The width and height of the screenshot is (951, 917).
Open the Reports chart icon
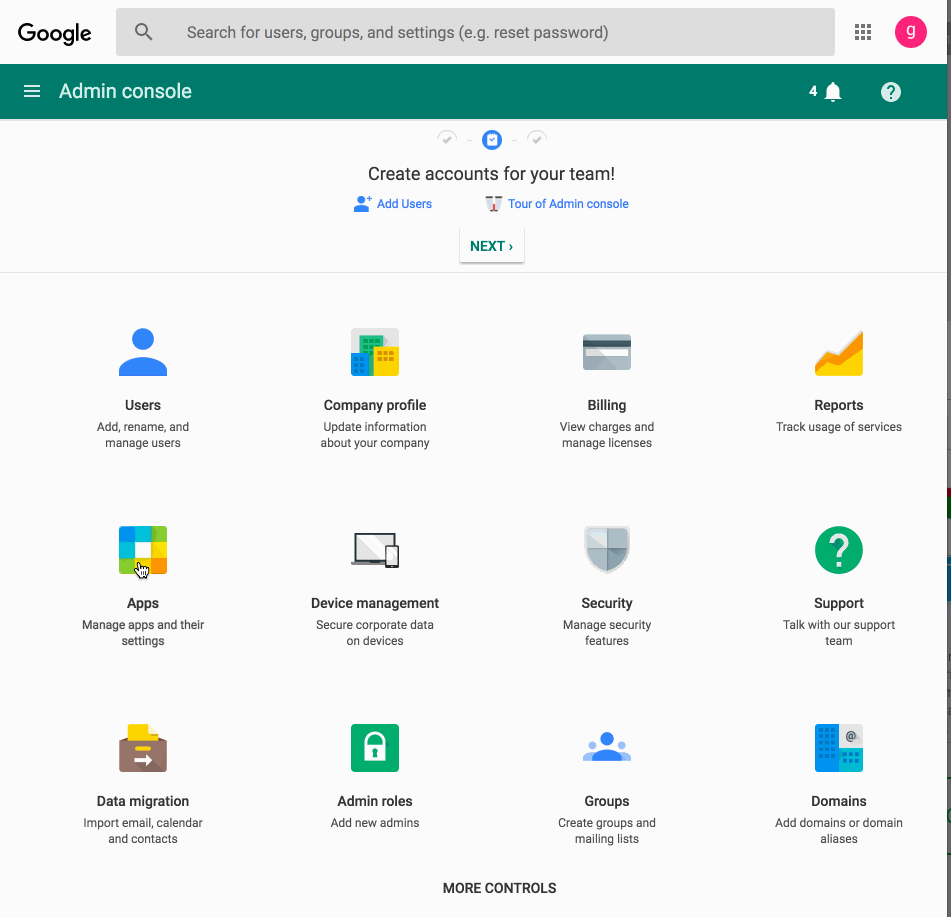(x=839, y=352)
